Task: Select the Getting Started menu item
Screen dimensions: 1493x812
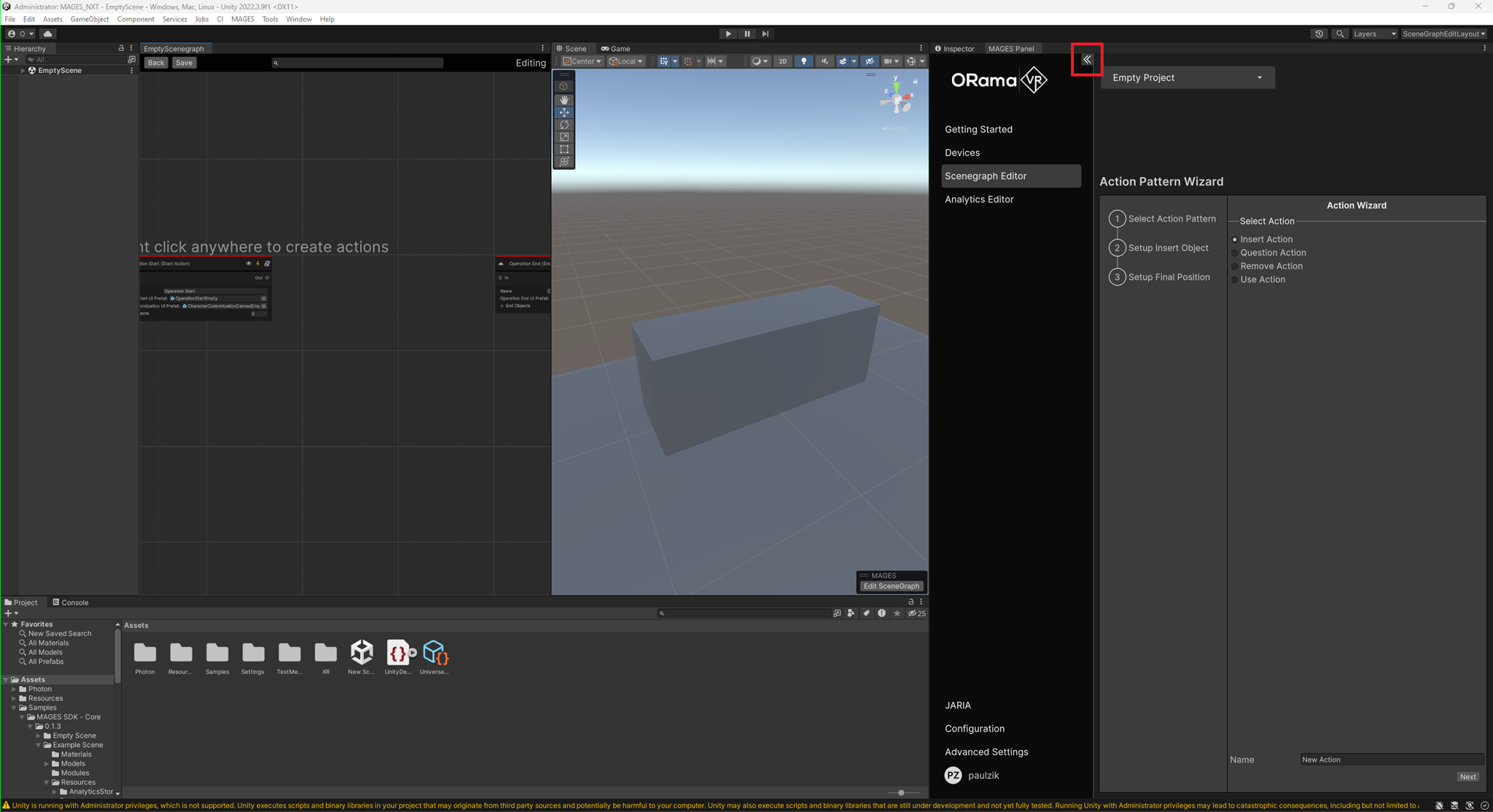Action: [x=979, y=129]
